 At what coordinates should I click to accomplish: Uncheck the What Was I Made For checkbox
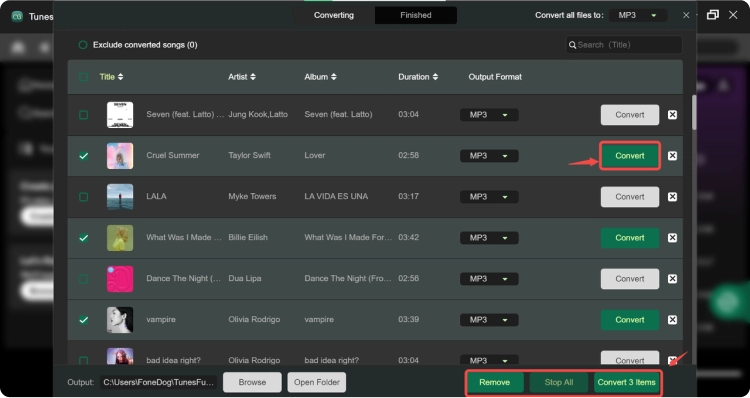(84, 238)
